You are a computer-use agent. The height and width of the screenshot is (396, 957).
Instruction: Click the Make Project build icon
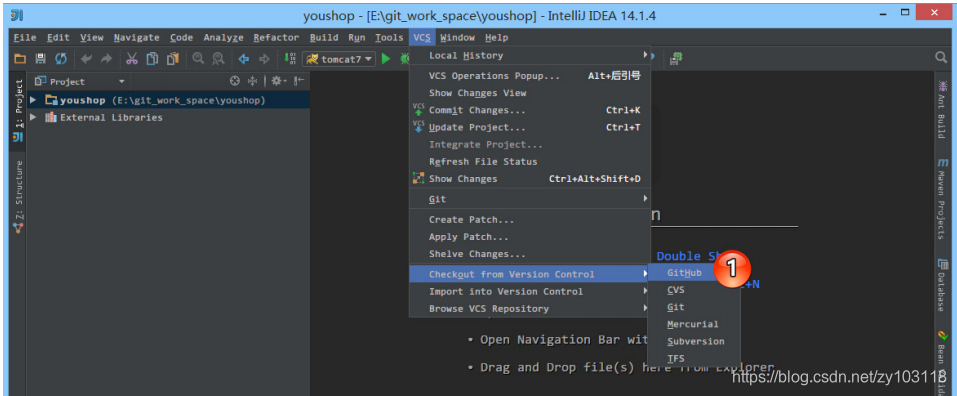pyautogui.click(x=290, y=59)
